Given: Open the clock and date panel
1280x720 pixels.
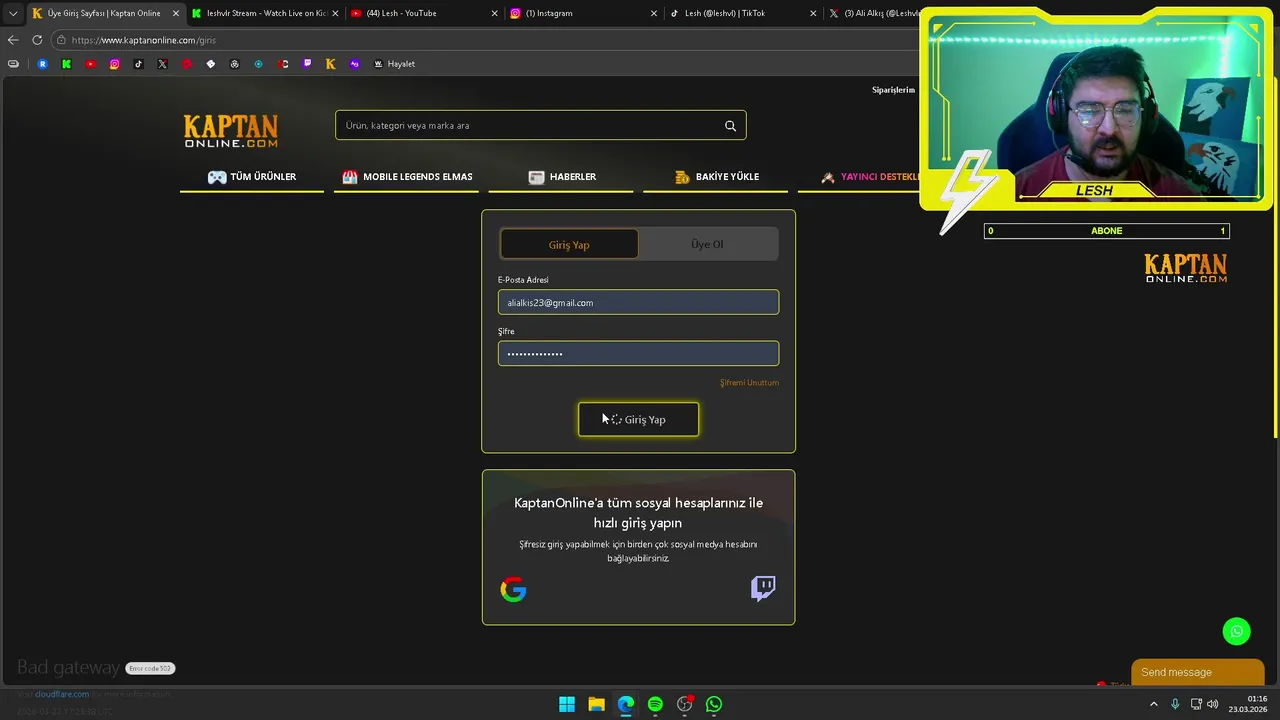Looking at the screenshot, I should (x=1248, y=704).
